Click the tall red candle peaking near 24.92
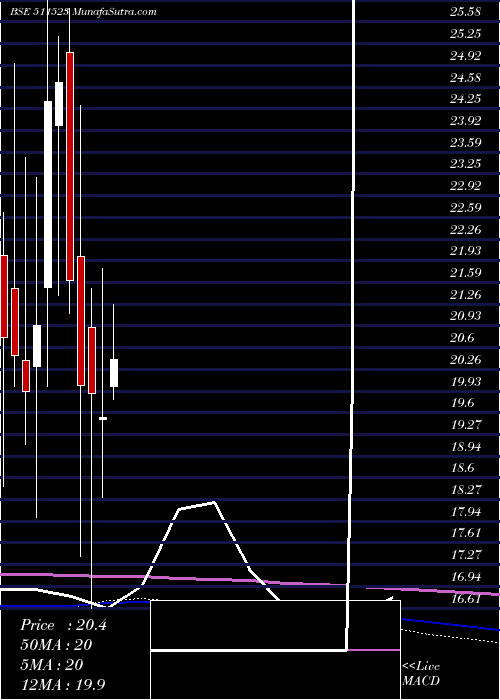The width and height of the screenshot is (500, 700). click(70, 167)
